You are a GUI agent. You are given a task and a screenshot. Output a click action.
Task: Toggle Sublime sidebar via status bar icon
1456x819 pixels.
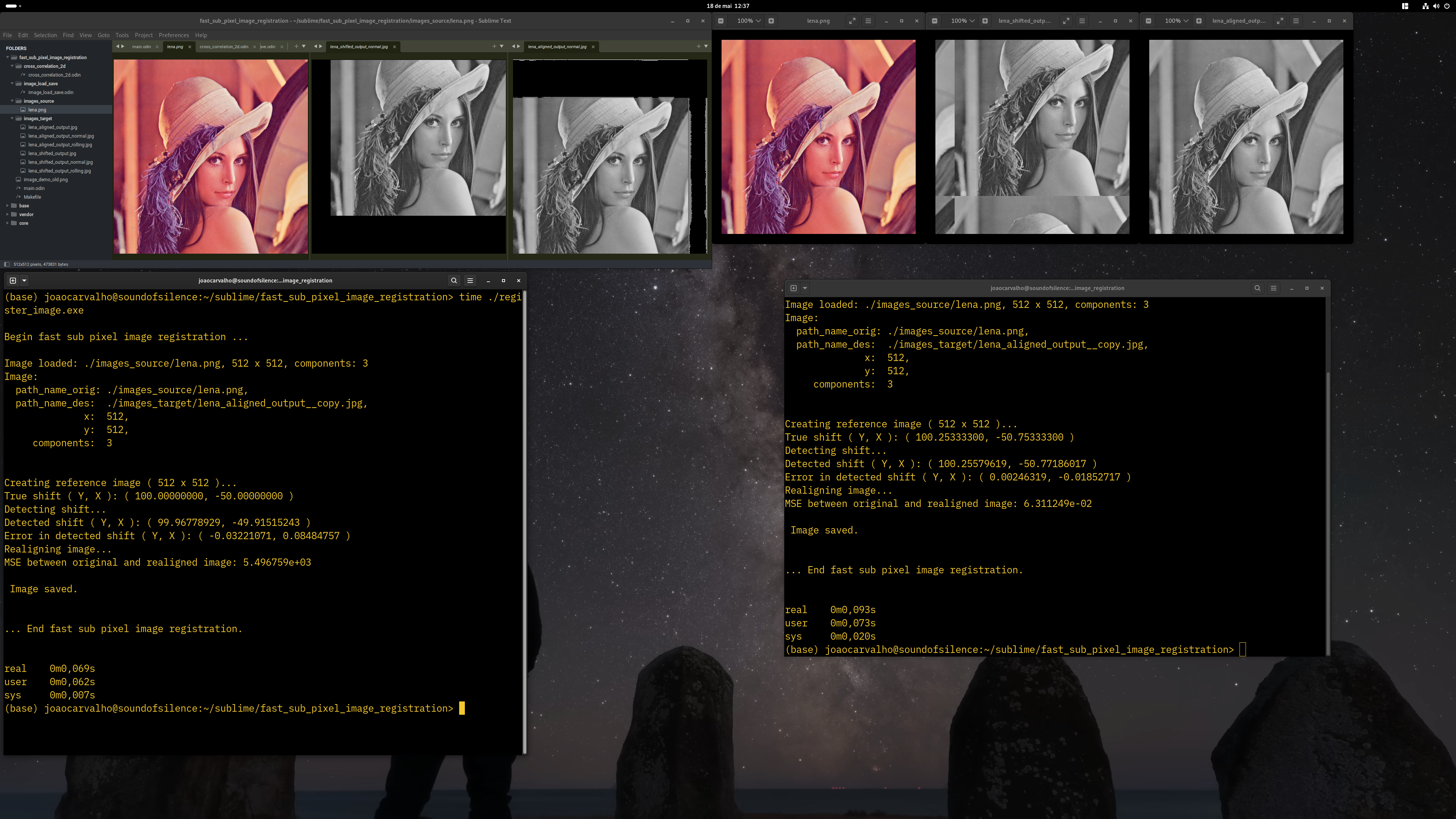7,264
